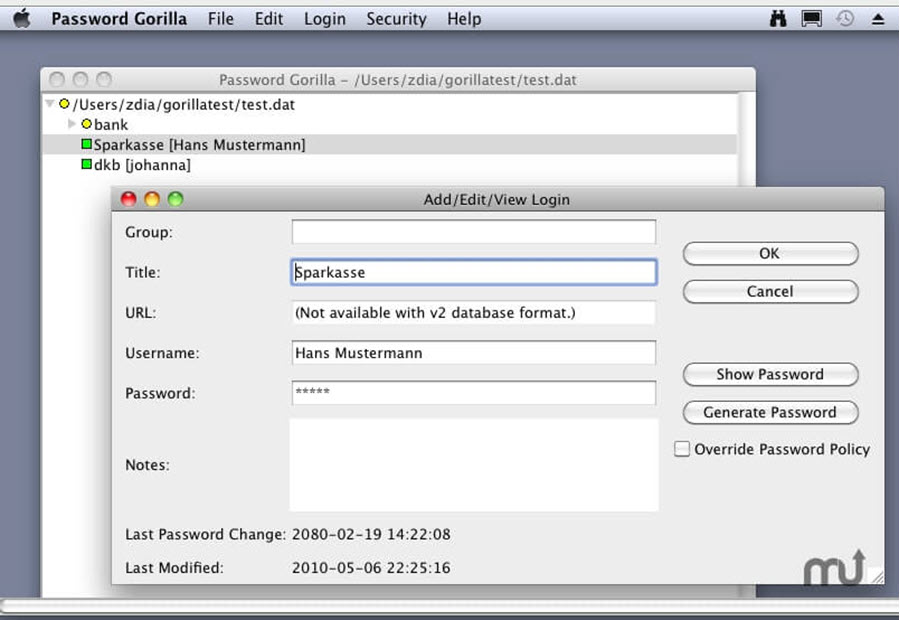Open the display icon in menu bar
900x620 pixels.
(x=812, y=18)
